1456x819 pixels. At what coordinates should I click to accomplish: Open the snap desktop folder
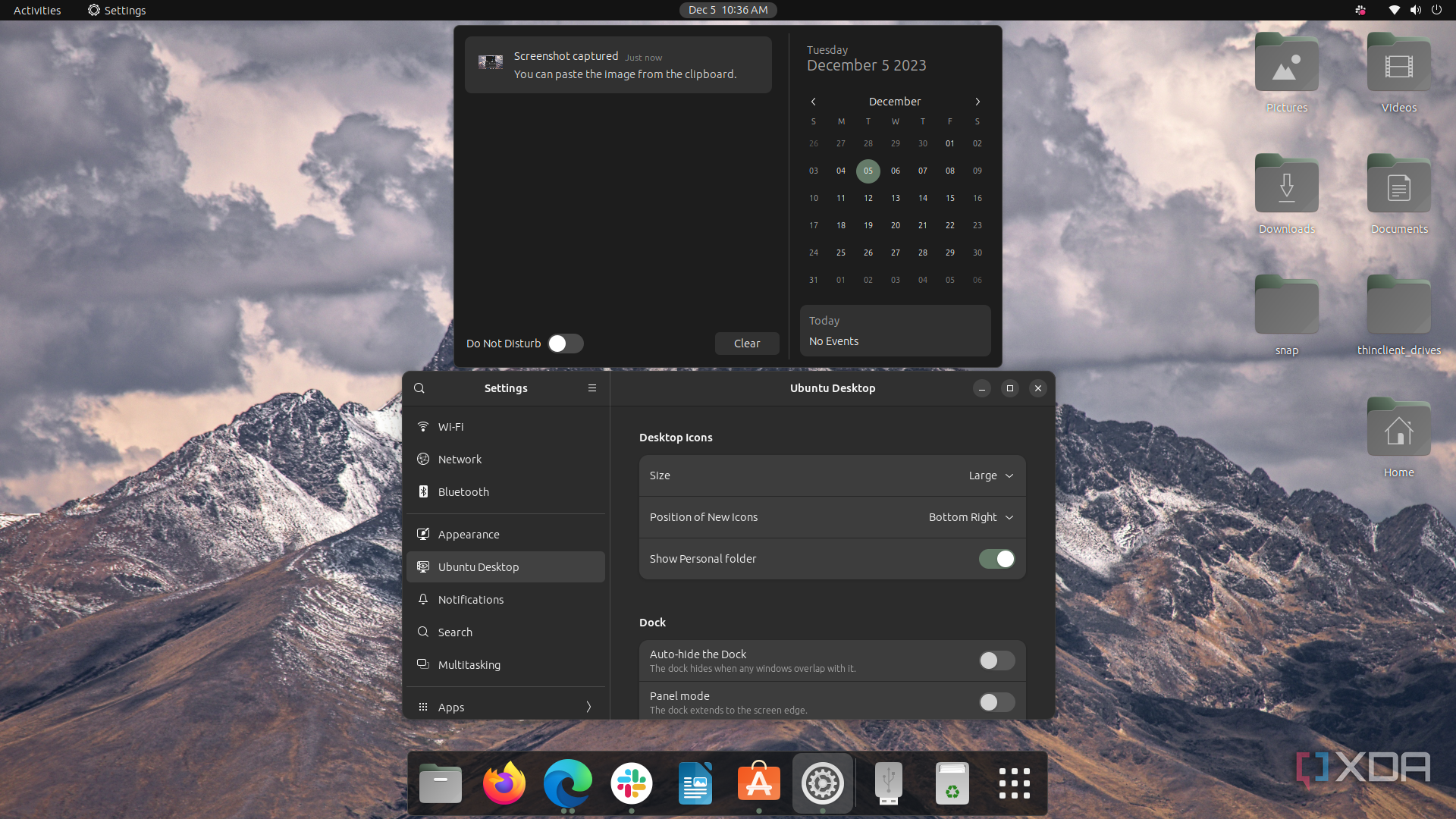1287,315
